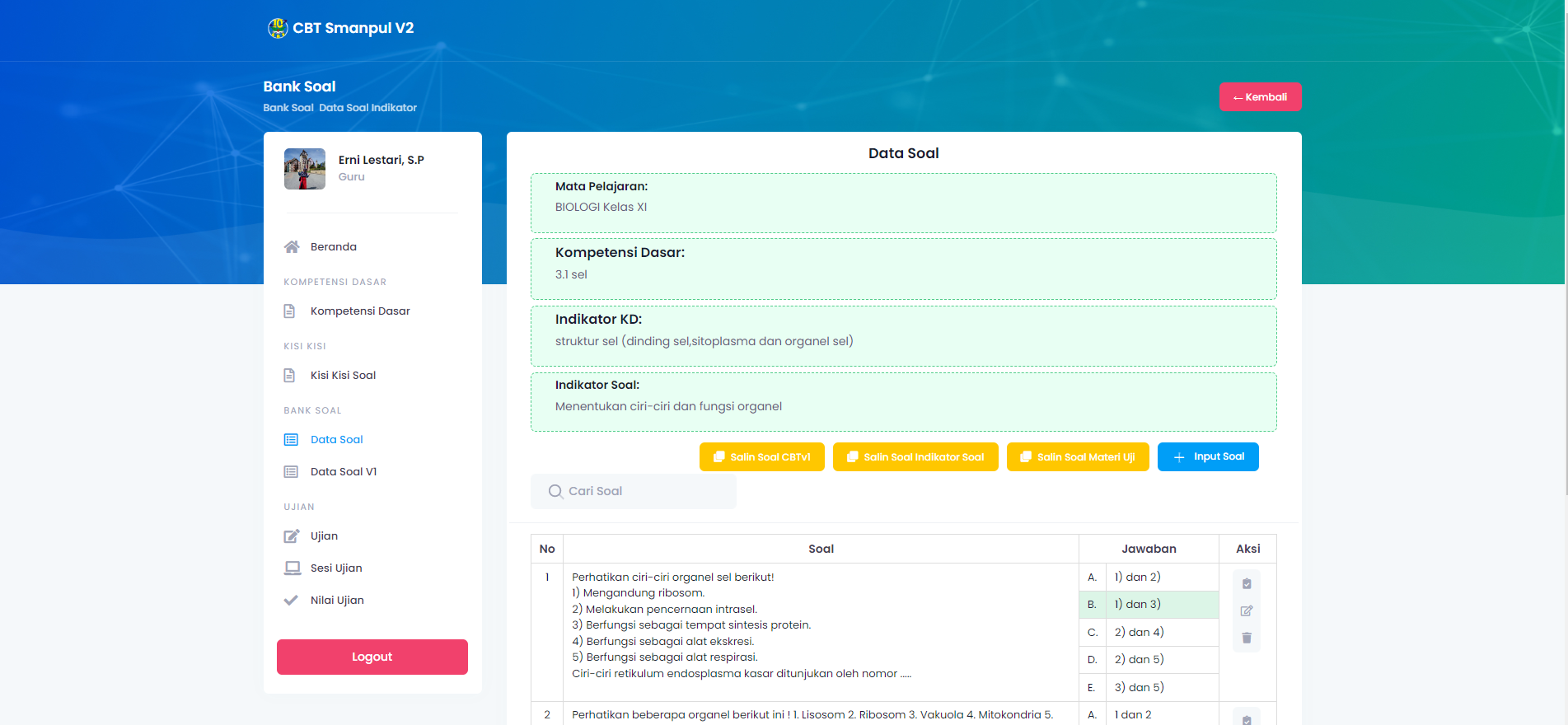Click the laptop icon beside Sesi Ujian
The image size is (1568, 725).
click(292, 568)
